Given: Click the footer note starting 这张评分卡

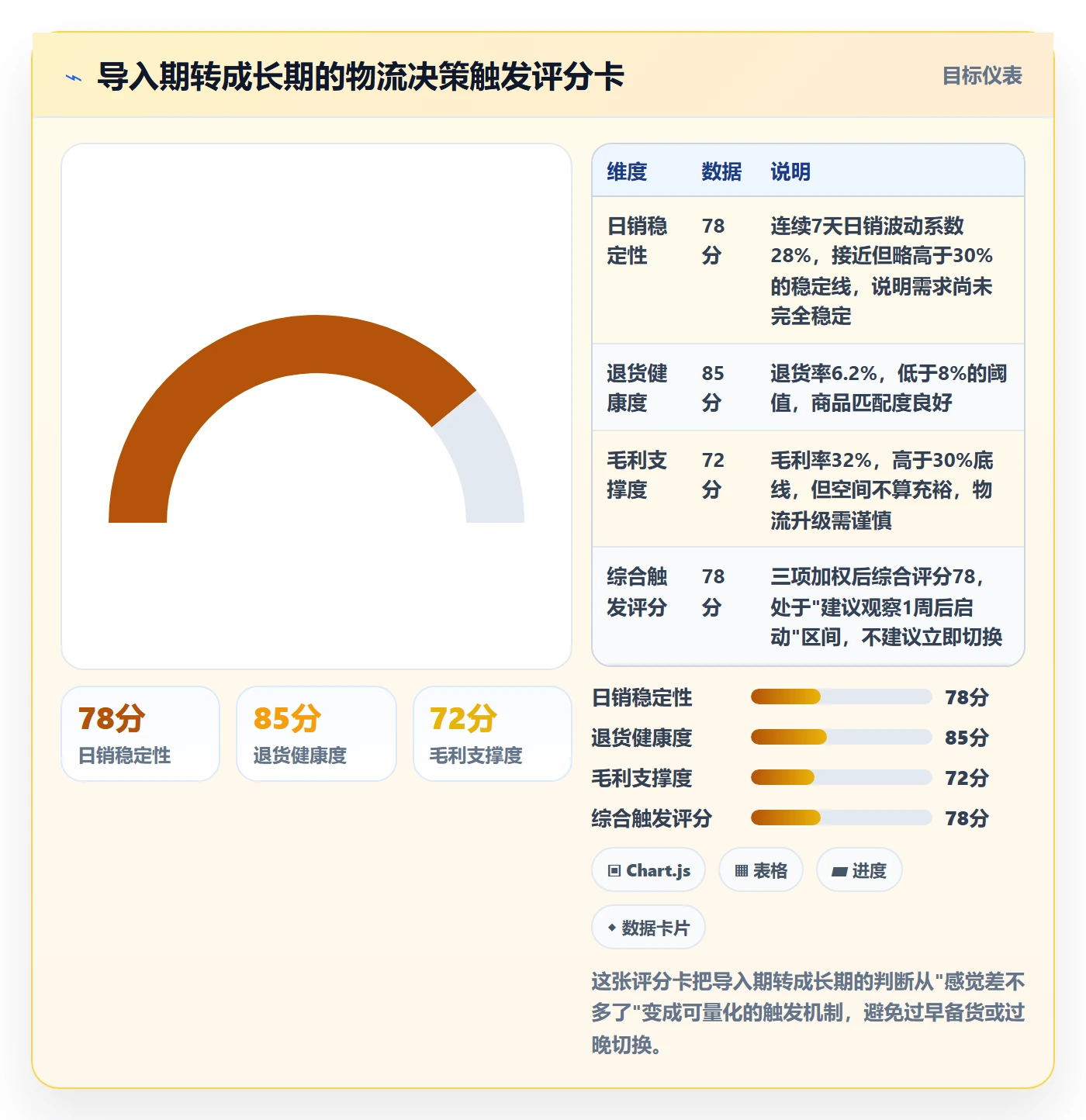Looking at the screenshot, I should [808, 1013].
